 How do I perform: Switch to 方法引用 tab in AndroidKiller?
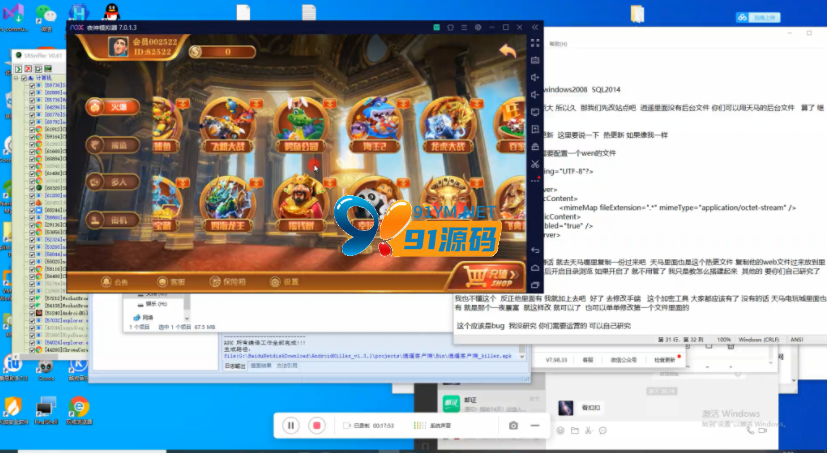(287, 366)
